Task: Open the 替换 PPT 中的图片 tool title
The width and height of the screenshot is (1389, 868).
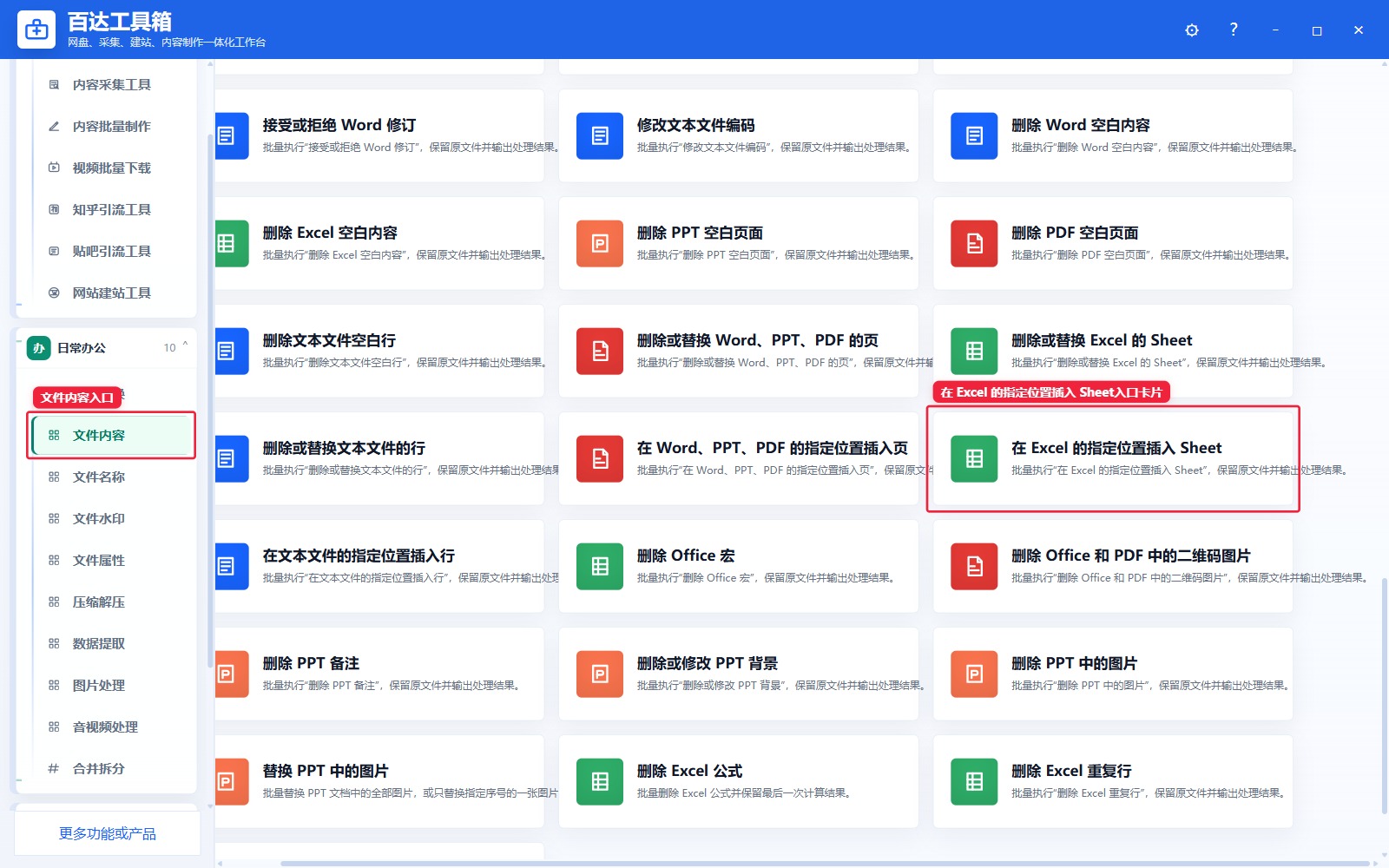Action: [326, 771]
